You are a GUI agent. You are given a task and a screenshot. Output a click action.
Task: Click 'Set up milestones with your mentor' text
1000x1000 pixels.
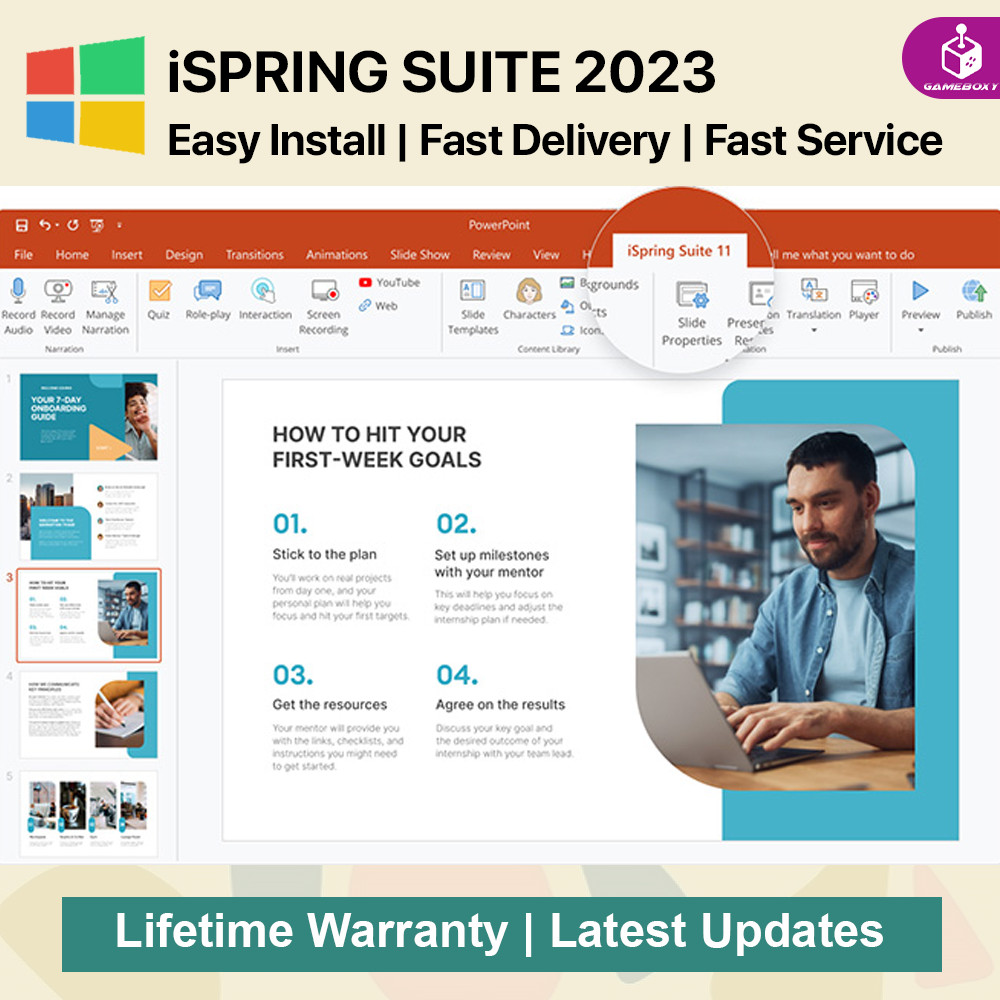(492, 563)
